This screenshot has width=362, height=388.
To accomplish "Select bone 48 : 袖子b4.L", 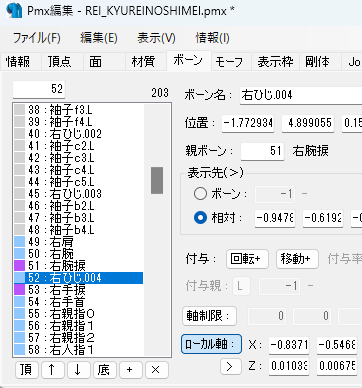I will (x=79, y=230).
